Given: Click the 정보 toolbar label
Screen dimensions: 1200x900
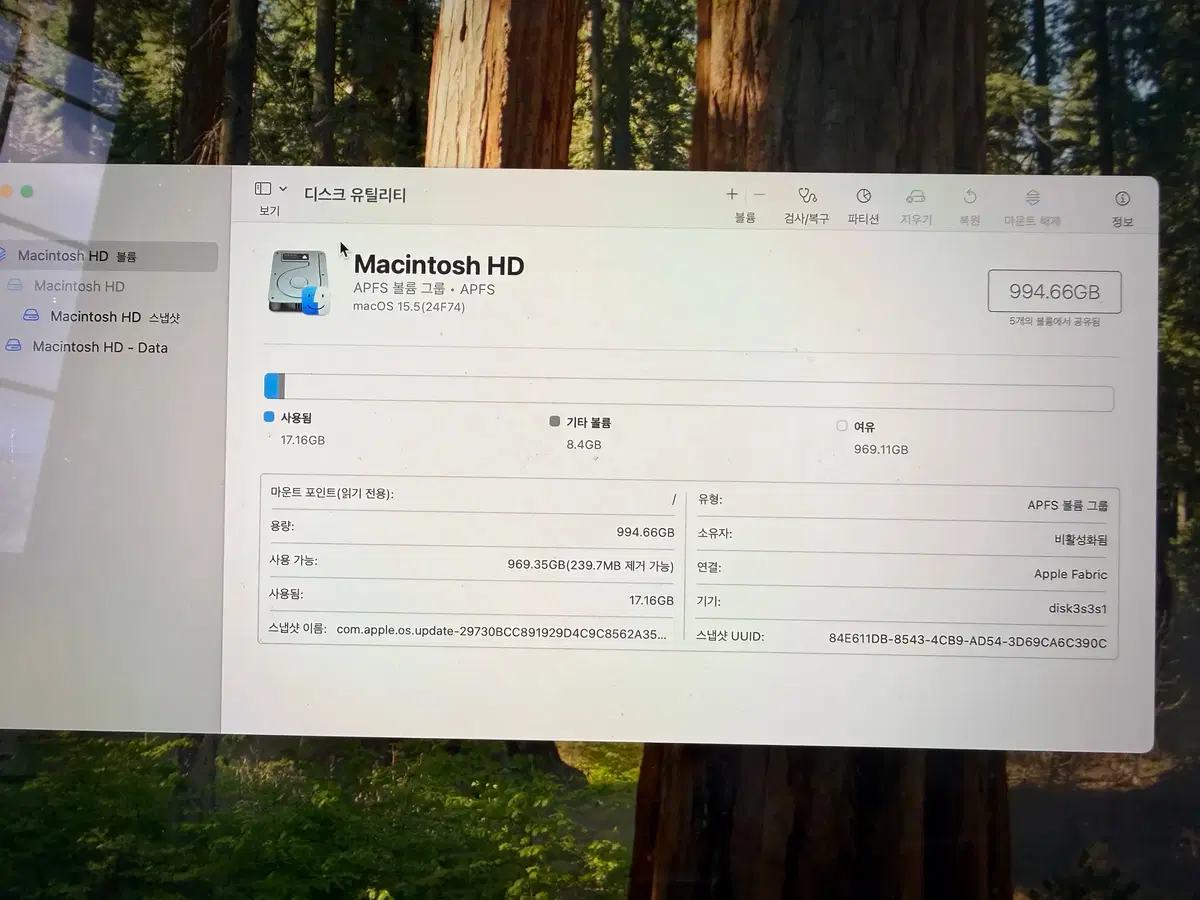Looking at the screenshot, I should 1122,222.
